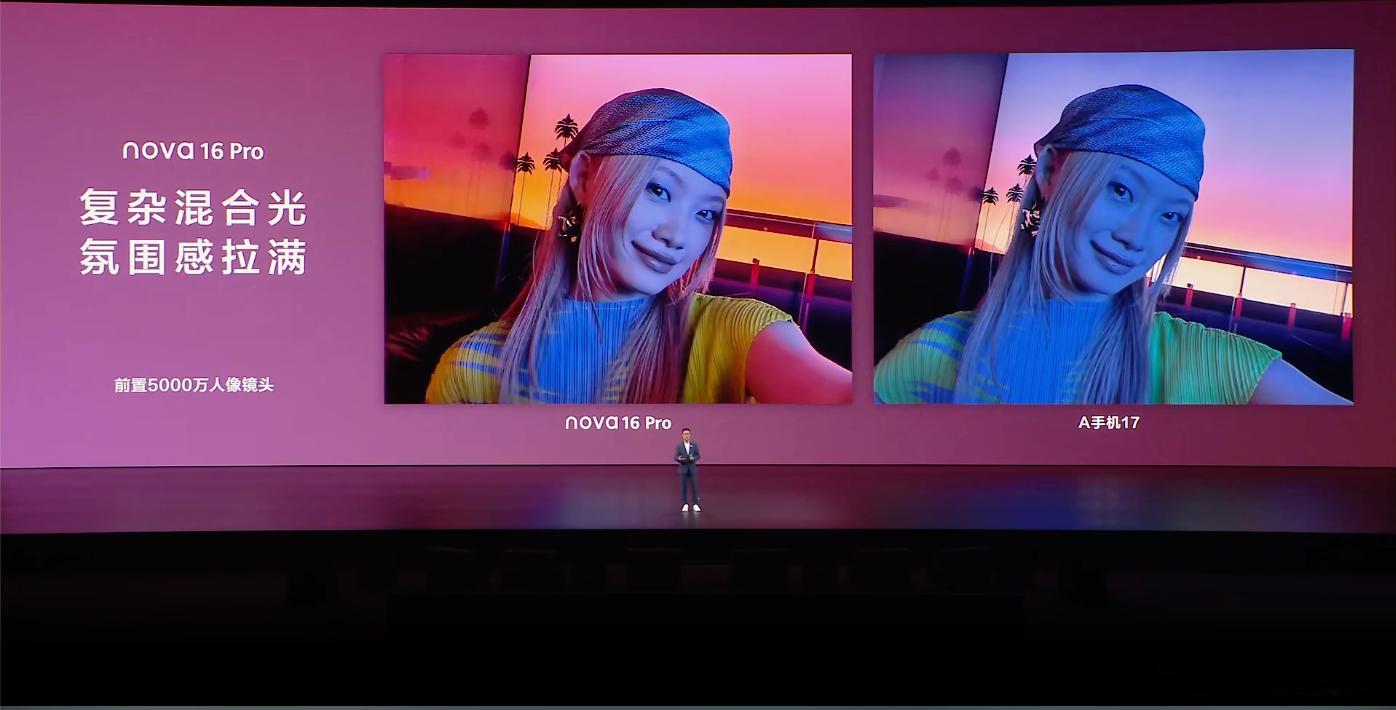Screen dimensions: 1396x710
Task: Click the caption 前置5000万人像镜头
Action: pyautogui.click(x=193, y=384)
